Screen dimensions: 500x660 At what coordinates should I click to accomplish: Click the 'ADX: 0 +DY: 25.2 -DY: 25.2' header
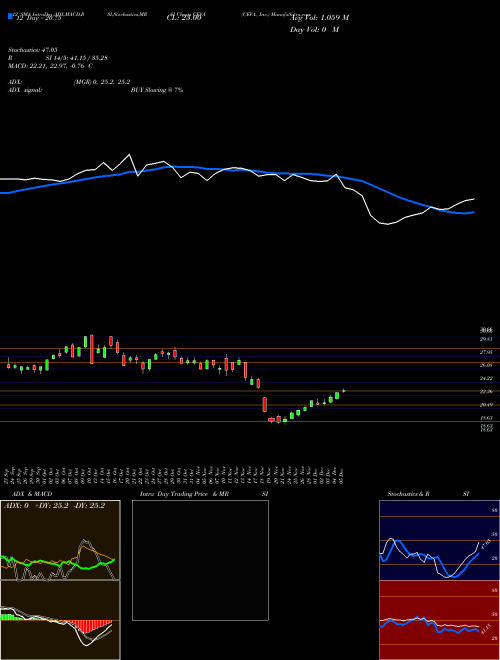(54, 506)
